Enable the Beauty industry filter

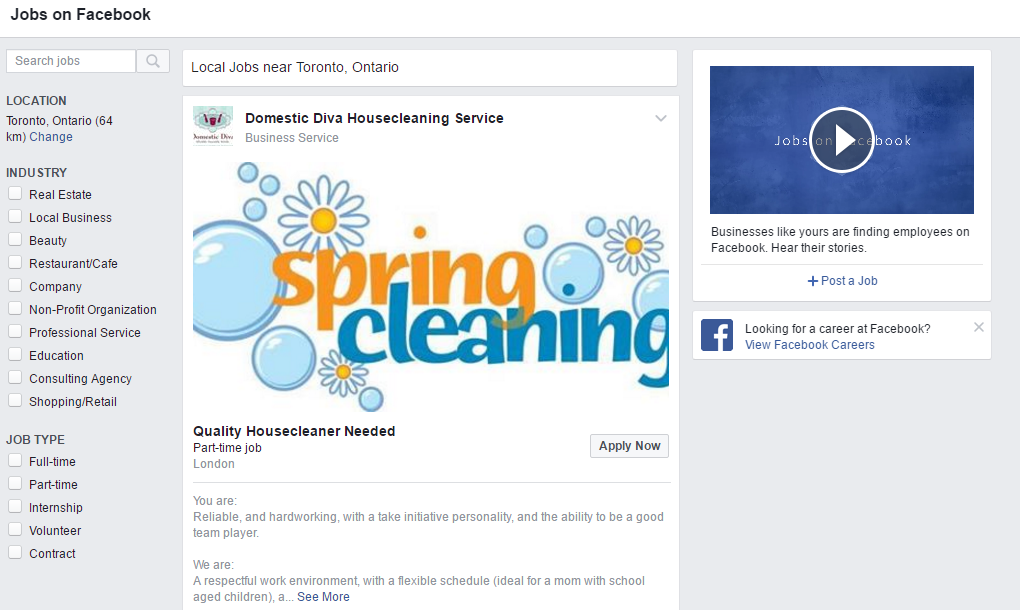click(x=15, y=240)
